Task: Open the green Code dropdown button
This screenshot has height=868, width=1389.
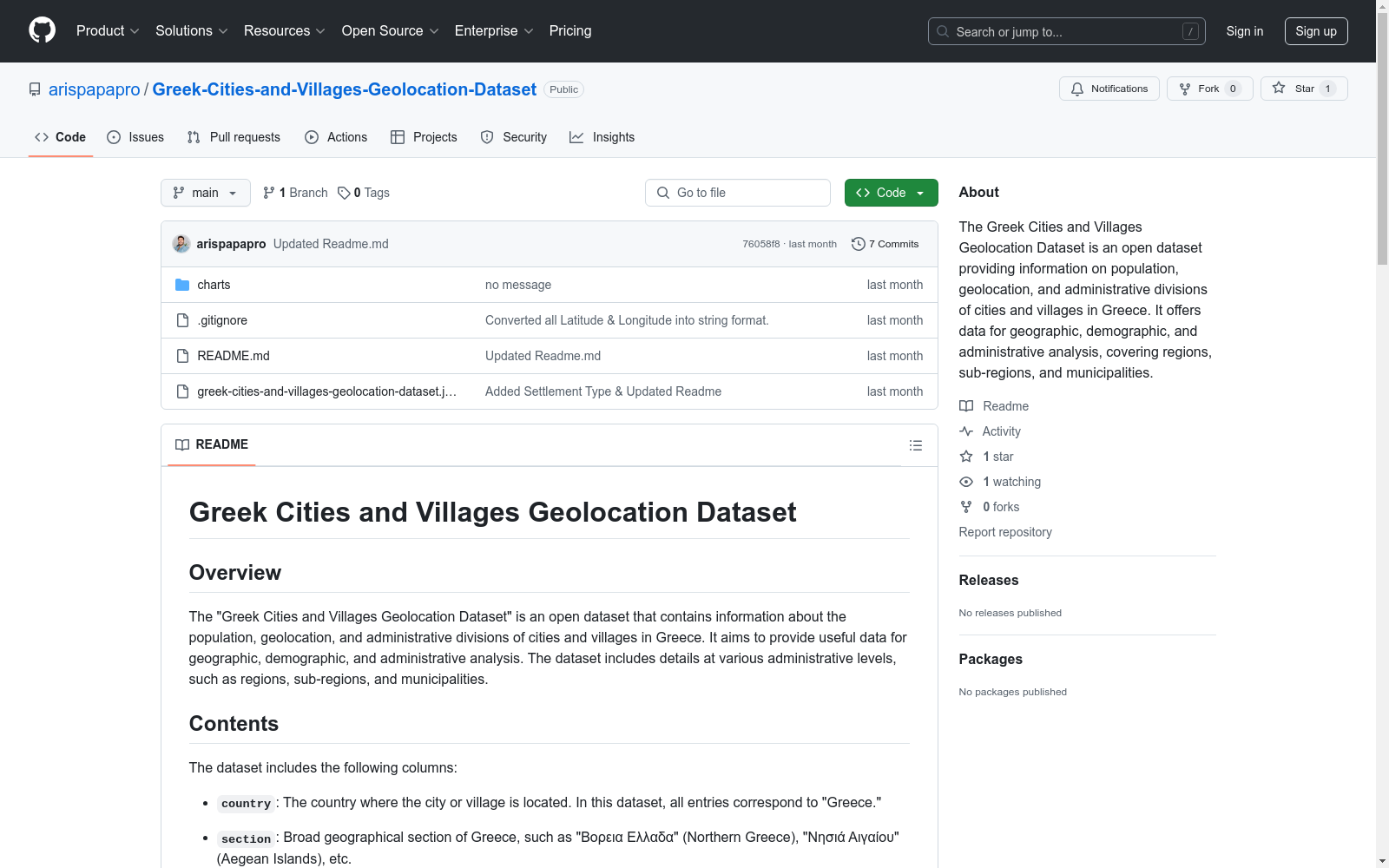Action: click(892, 193)
